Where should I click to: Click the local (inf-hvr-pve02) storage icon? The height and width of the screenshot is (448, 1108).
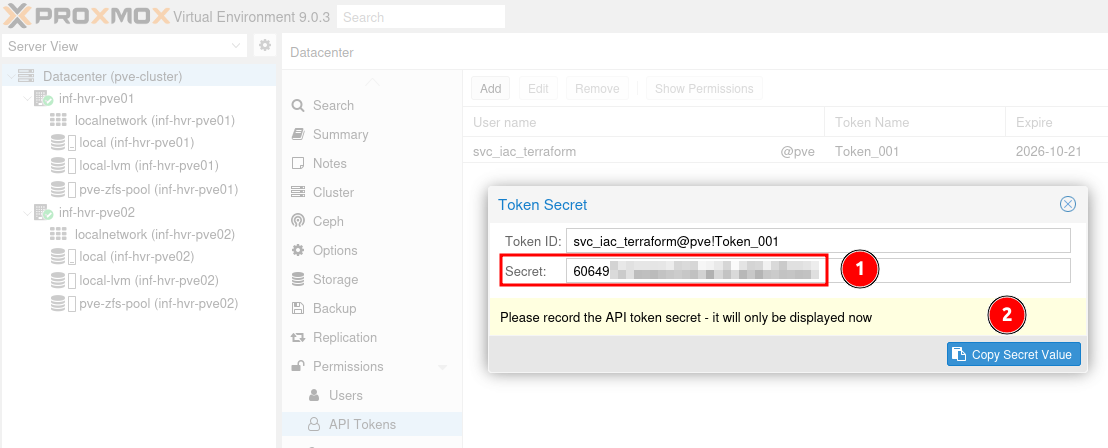pyautogui.click(x=63, y=257)
